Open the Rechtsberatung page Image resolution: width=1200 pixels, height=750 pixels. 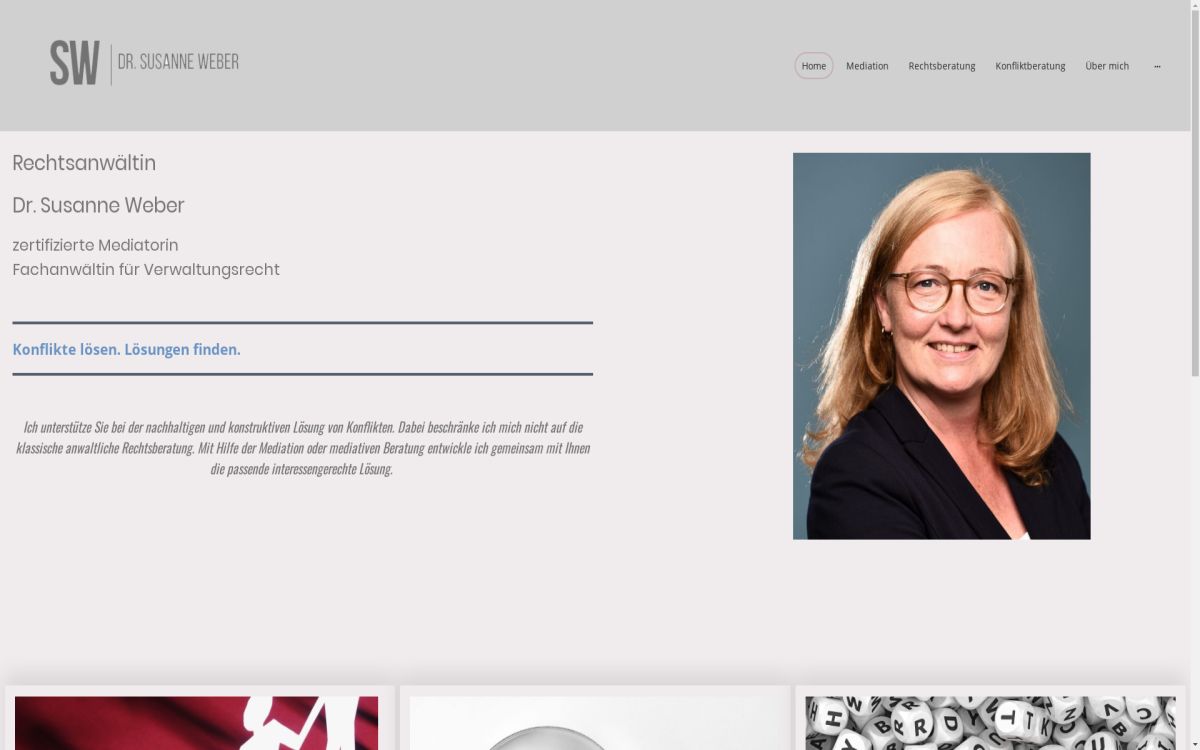click(941, 65)
